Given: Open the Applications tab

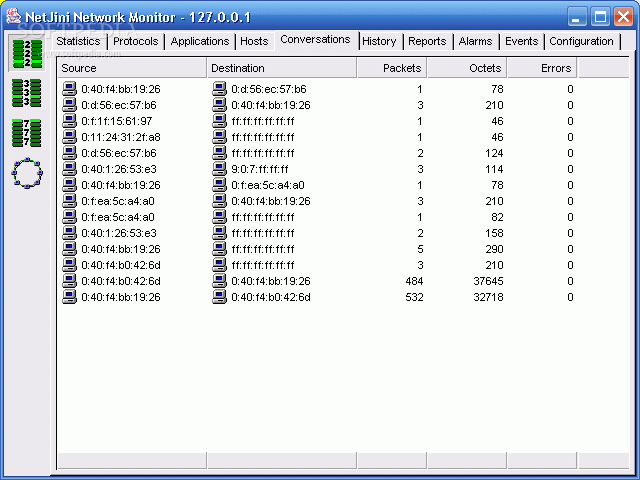Looking at the screenshot, I should [200, 41].
